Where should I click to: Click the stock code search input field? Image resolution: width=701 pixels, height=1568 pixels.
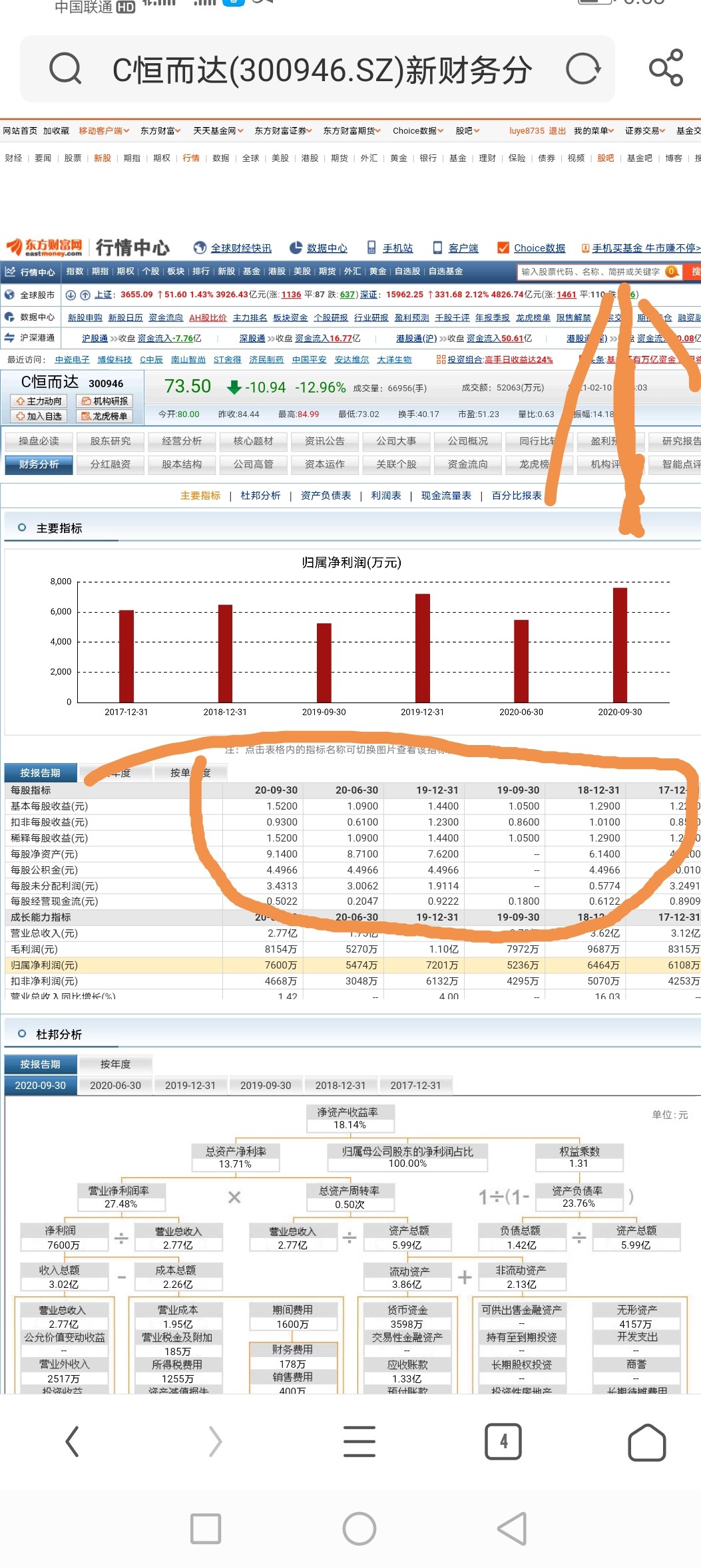(x=598, y=271)
